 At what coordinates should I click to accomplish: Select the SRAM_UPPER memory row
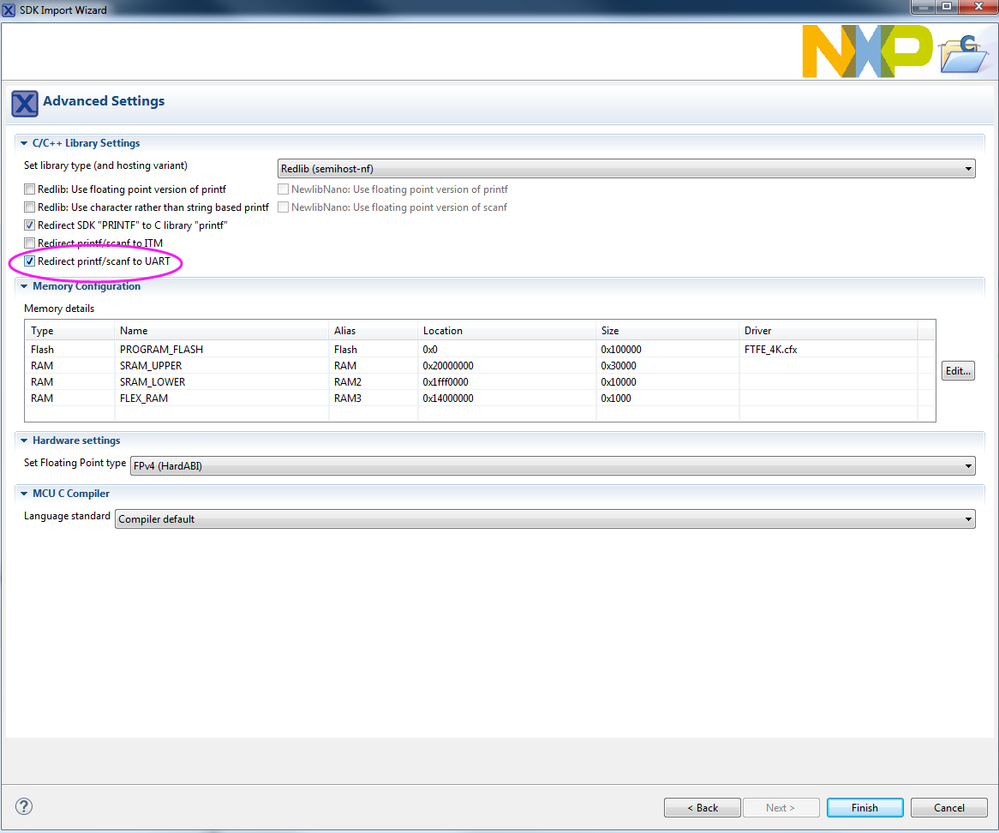pos(480,366)
